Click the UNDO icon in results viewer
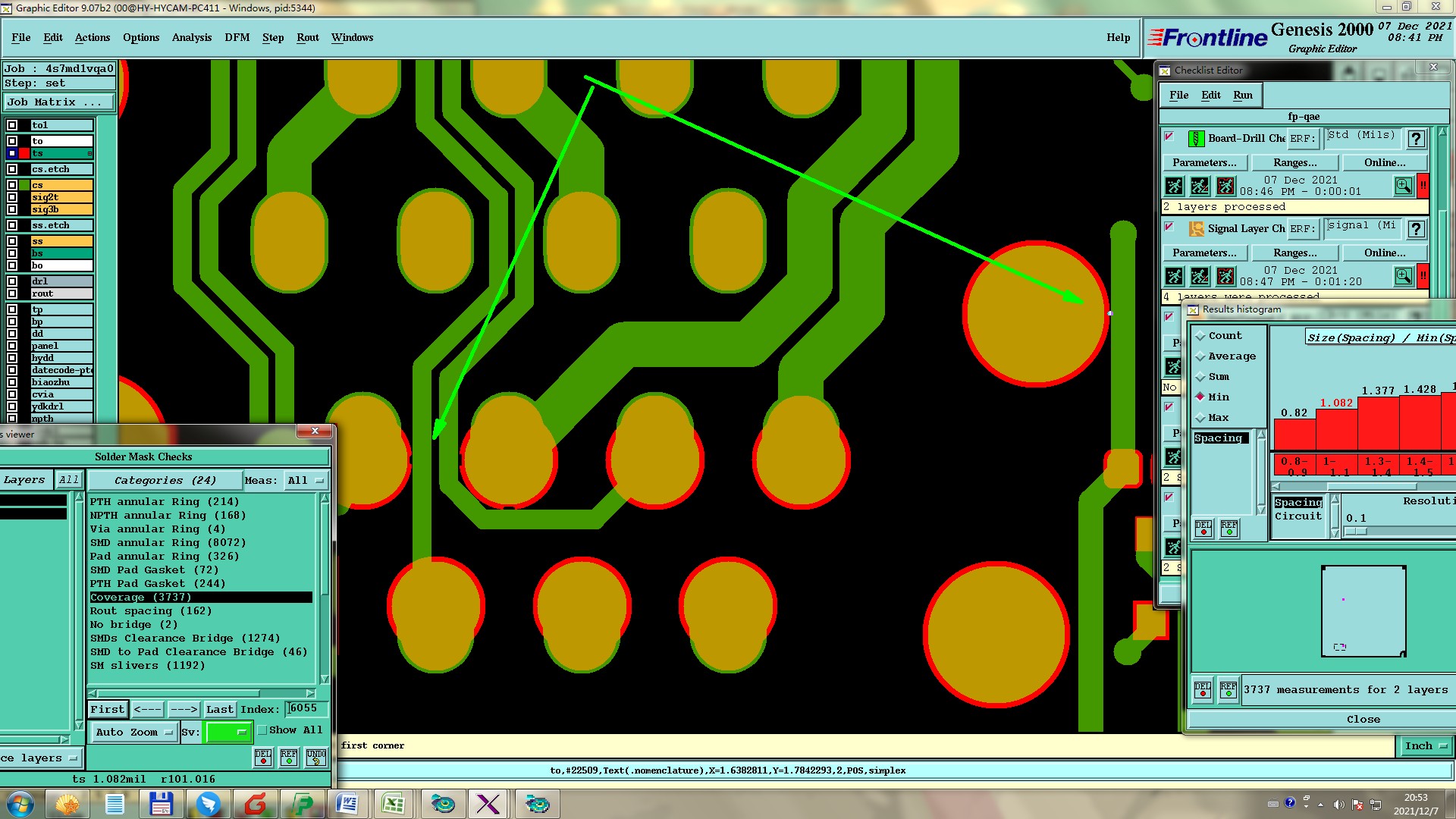 point(316,757)
